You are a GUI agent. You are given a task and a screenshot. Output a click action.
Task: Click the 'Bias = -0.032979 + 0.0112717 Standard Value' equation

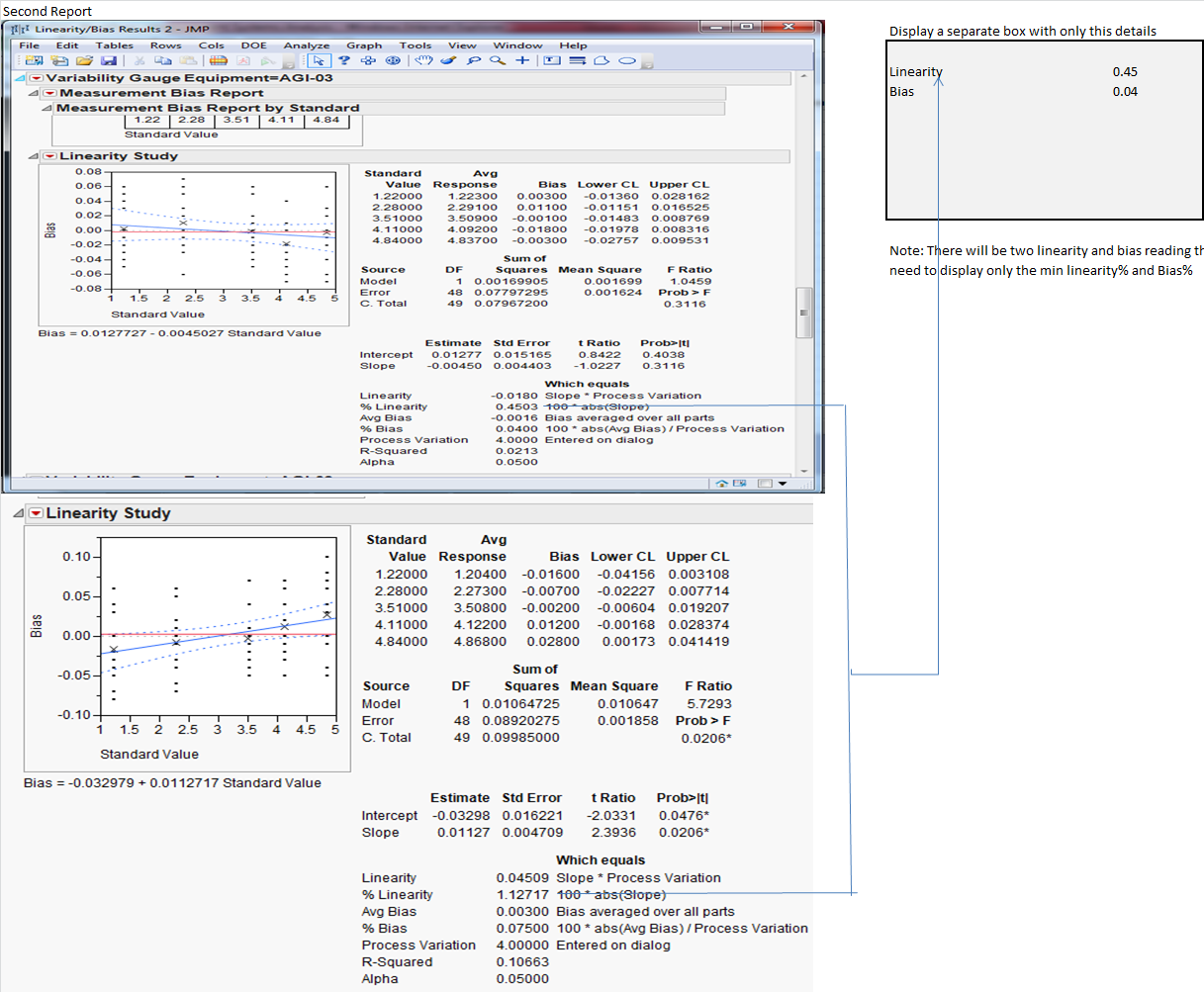click(173, 783)
